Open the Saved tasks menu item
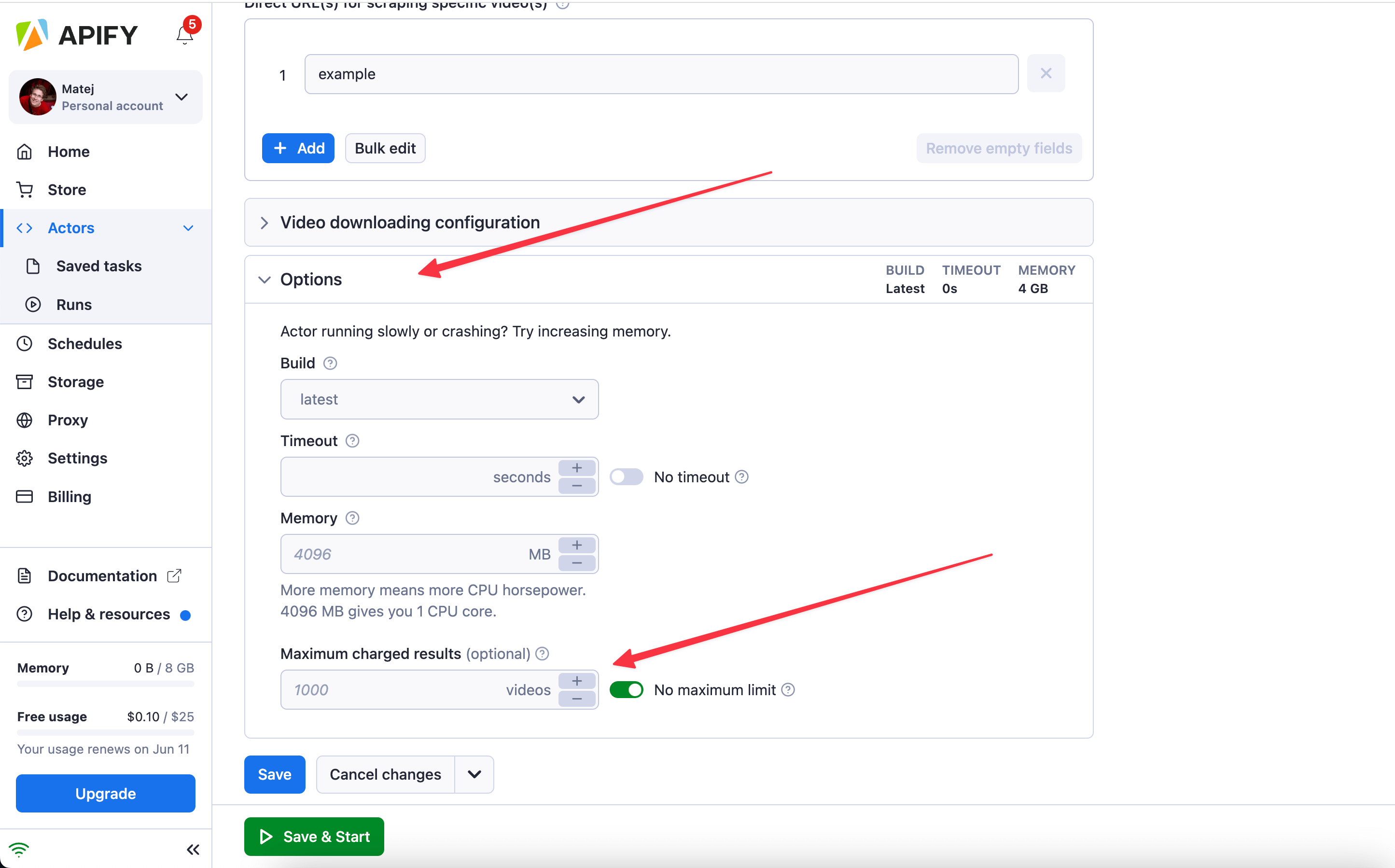Image resolution: width=1395 pixels, height=868 pixels. (98, 266)
